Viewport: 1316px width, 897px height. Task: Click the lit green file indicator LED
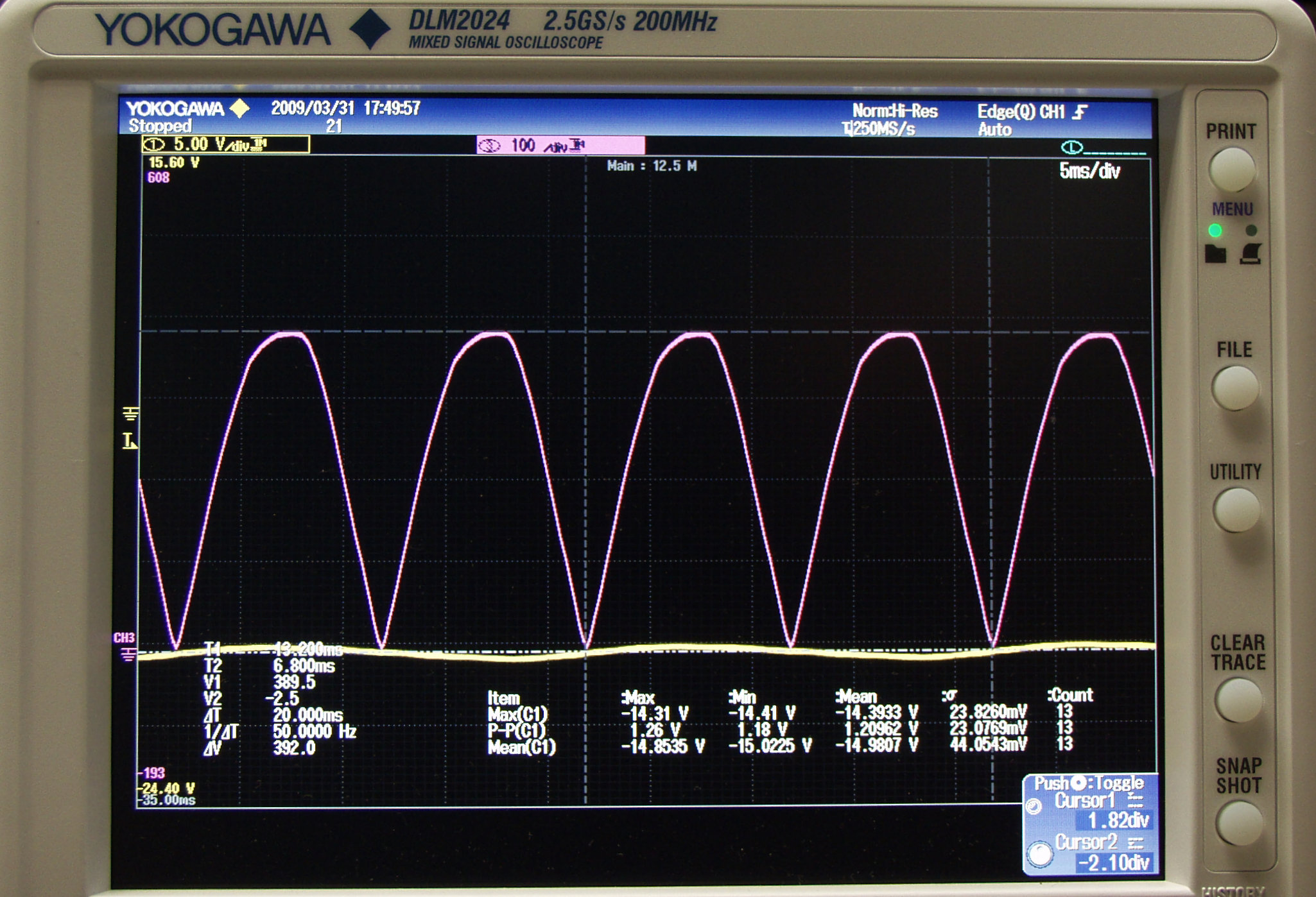(1215, 230)
